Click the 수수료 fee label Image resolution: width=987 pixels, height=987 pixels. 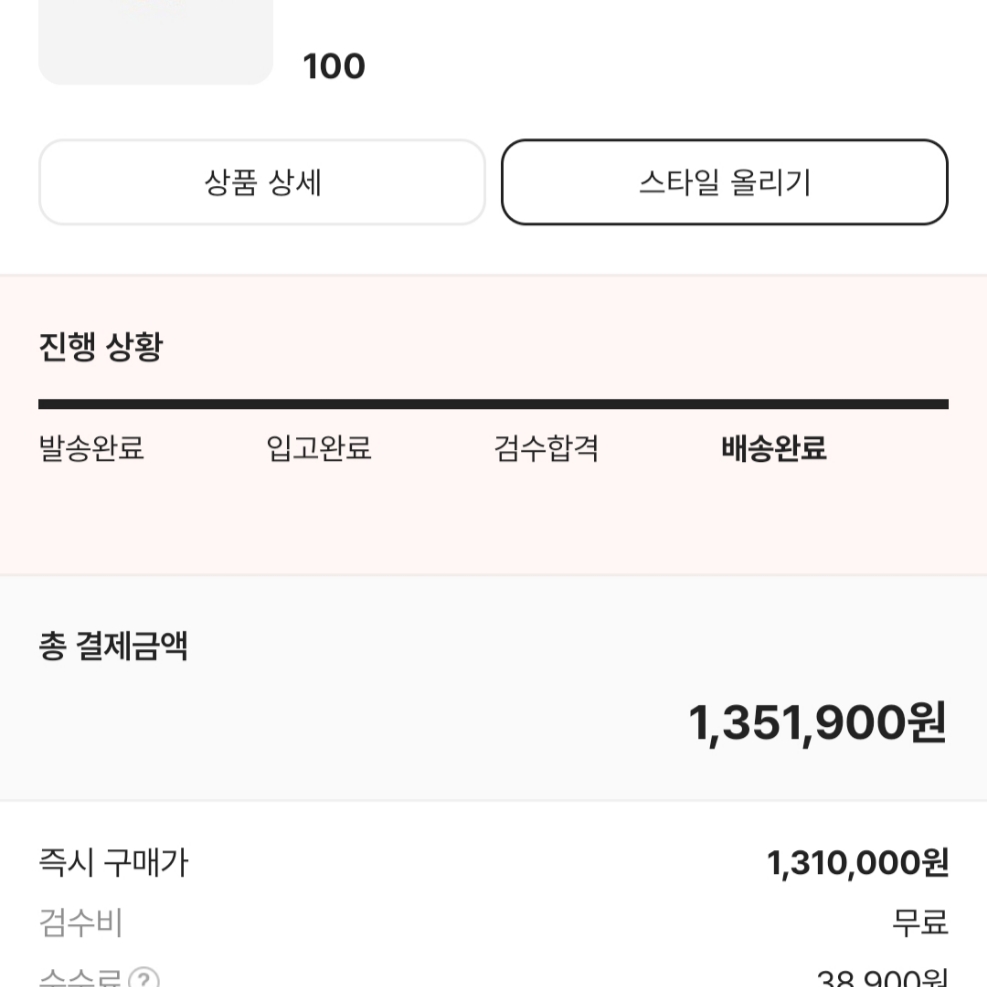coord(80,978)
